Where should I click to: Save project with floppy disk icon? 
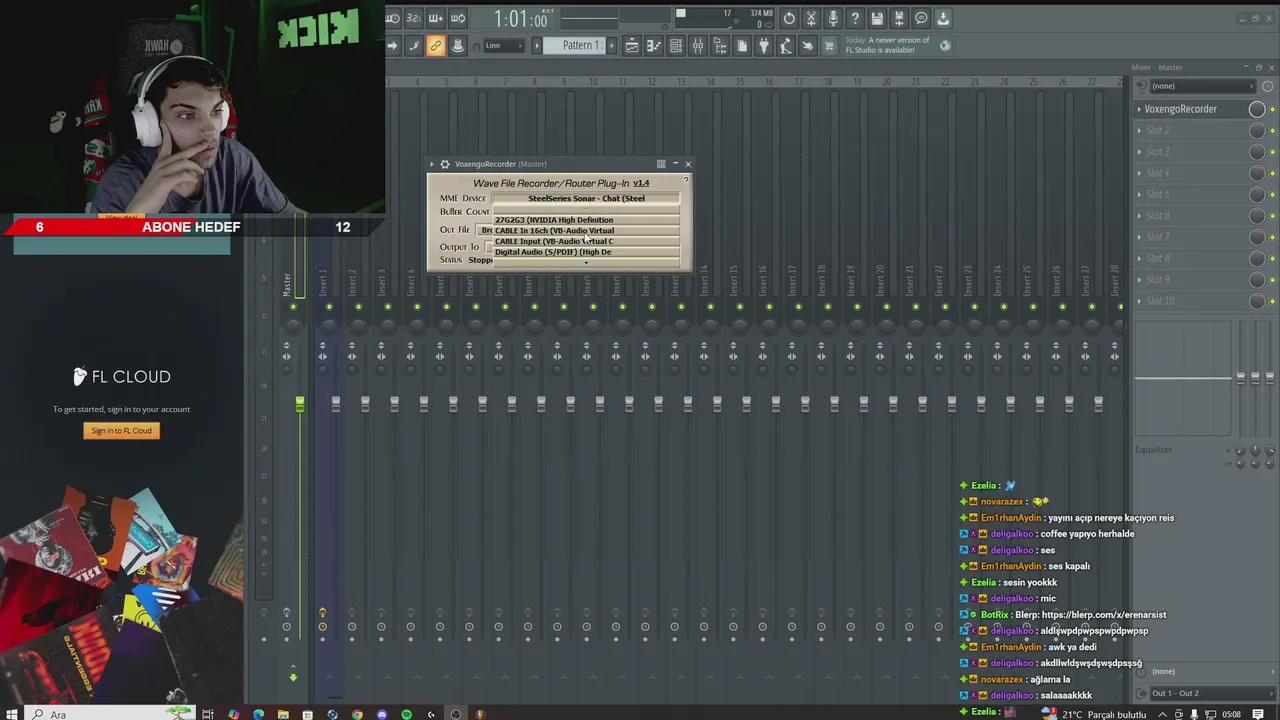click(x=877, y=18)
